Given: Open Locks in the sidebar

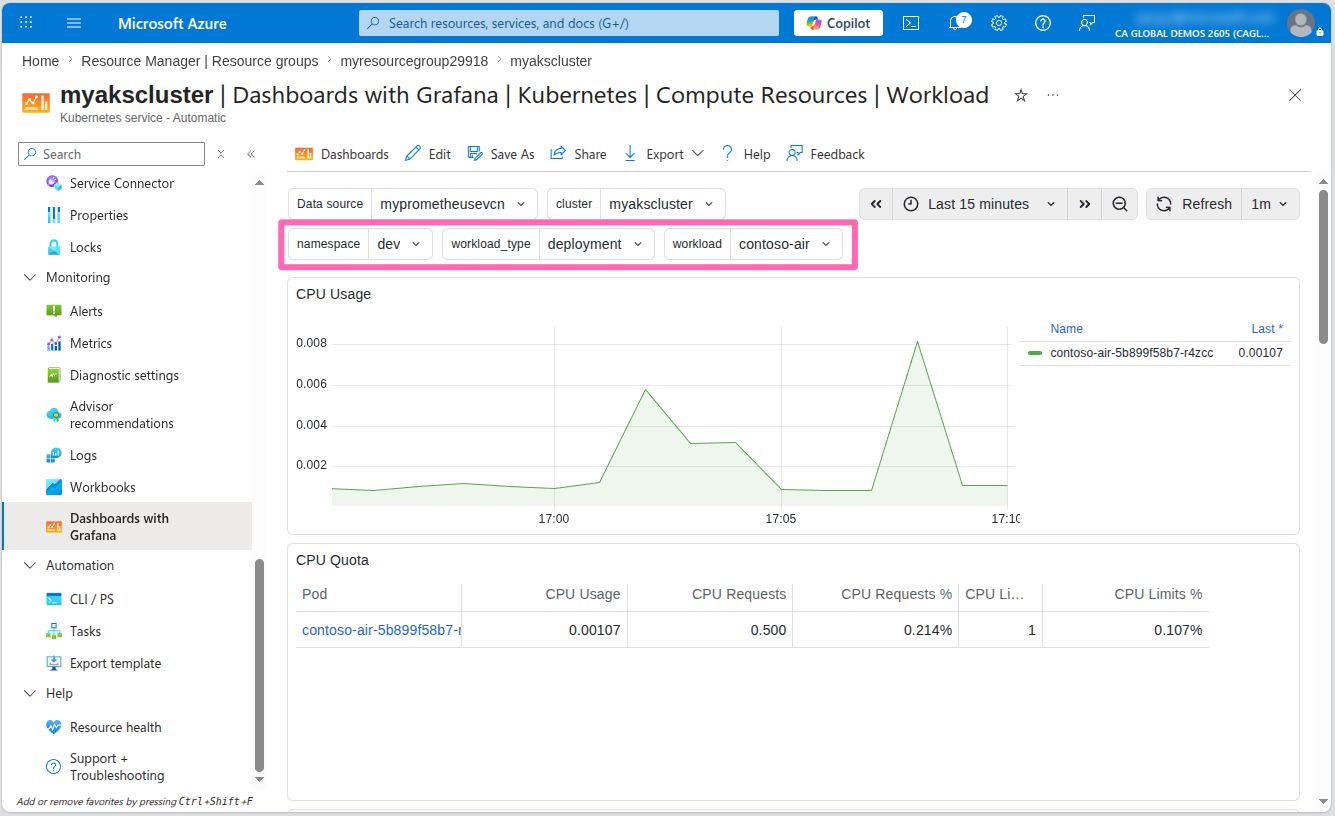Looking at the screenshot, I should click(86, 247).
